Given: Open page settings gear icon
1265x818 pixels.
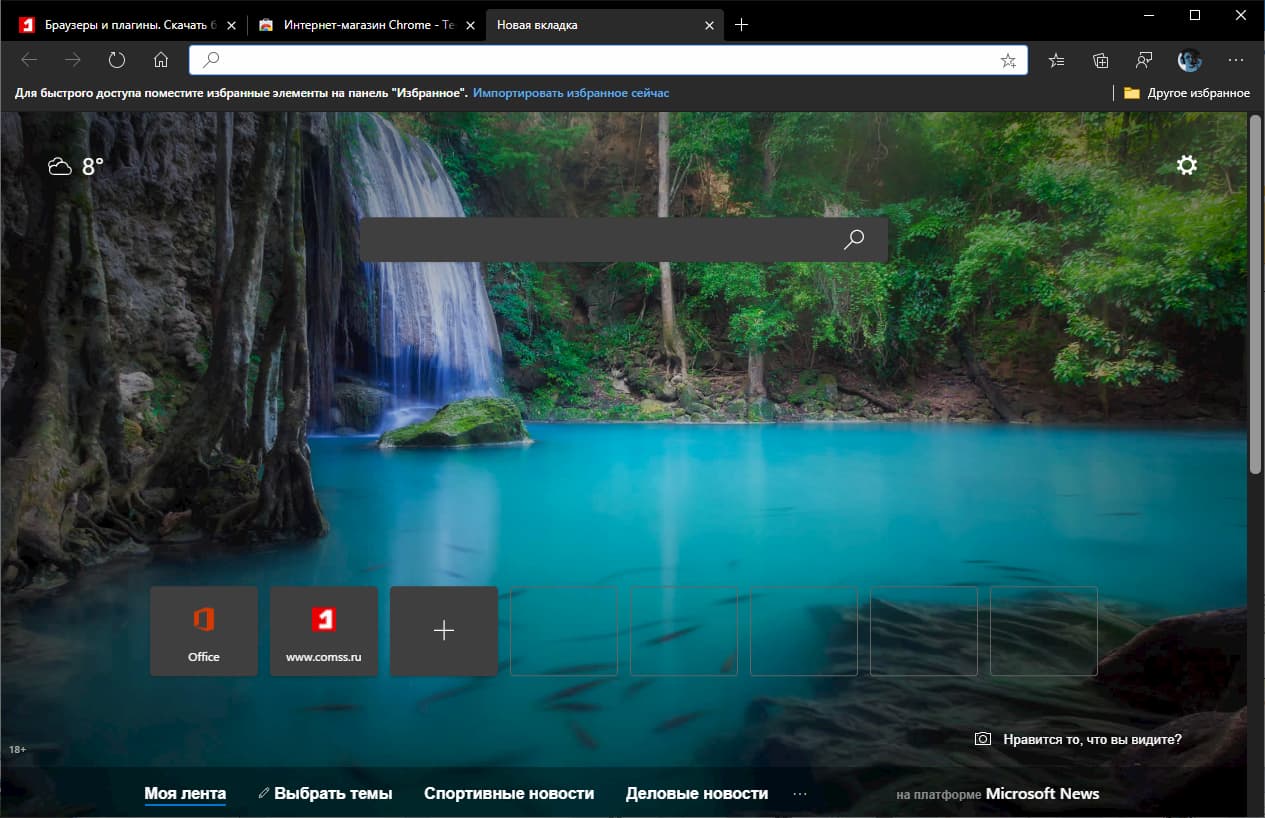Looking at the screenshot, I should pos(1187,165).
